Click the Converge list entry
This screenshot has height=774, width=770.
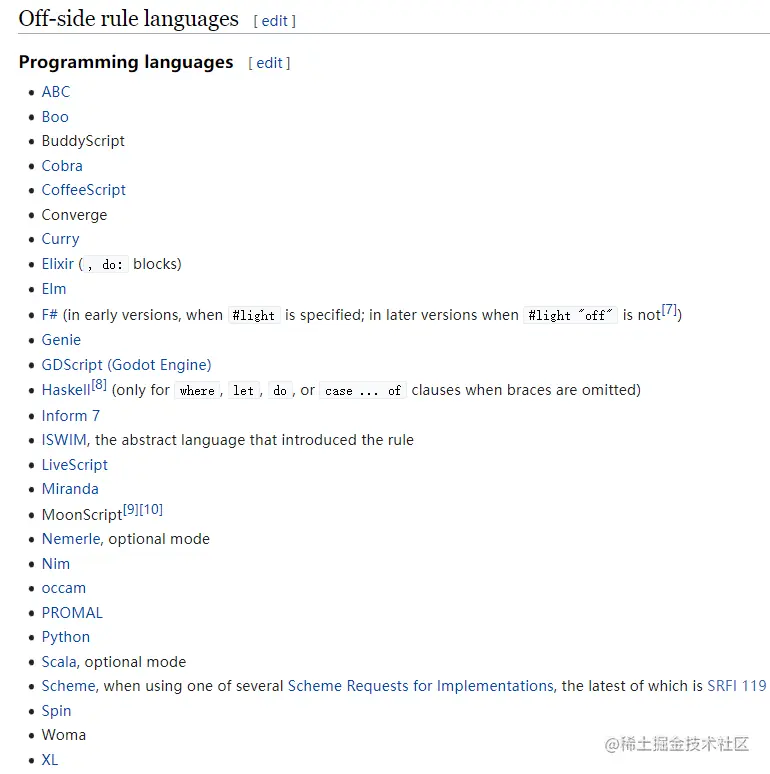(x=74, y=215)
